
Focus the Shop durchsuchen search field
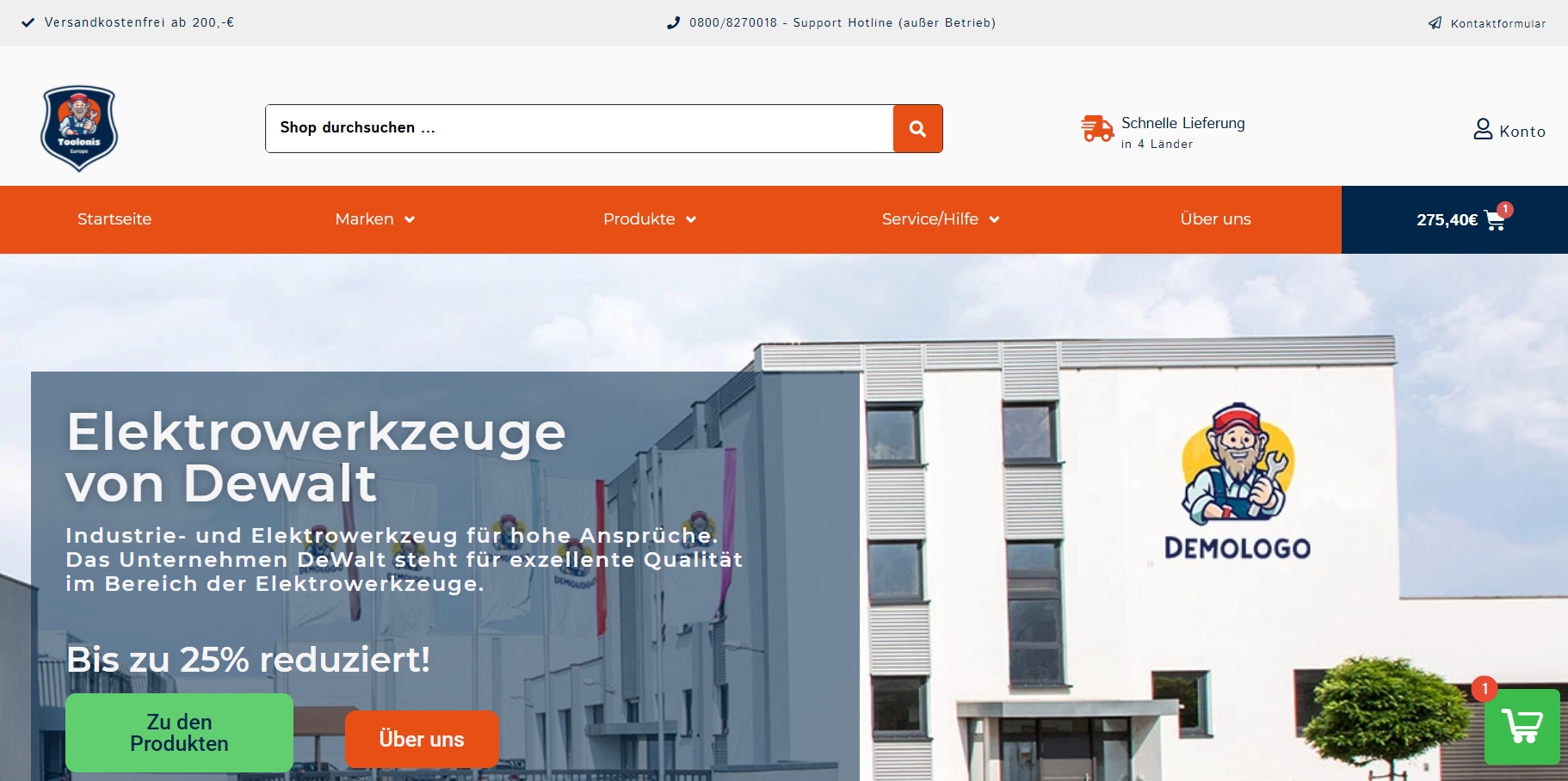coord(579,129)
